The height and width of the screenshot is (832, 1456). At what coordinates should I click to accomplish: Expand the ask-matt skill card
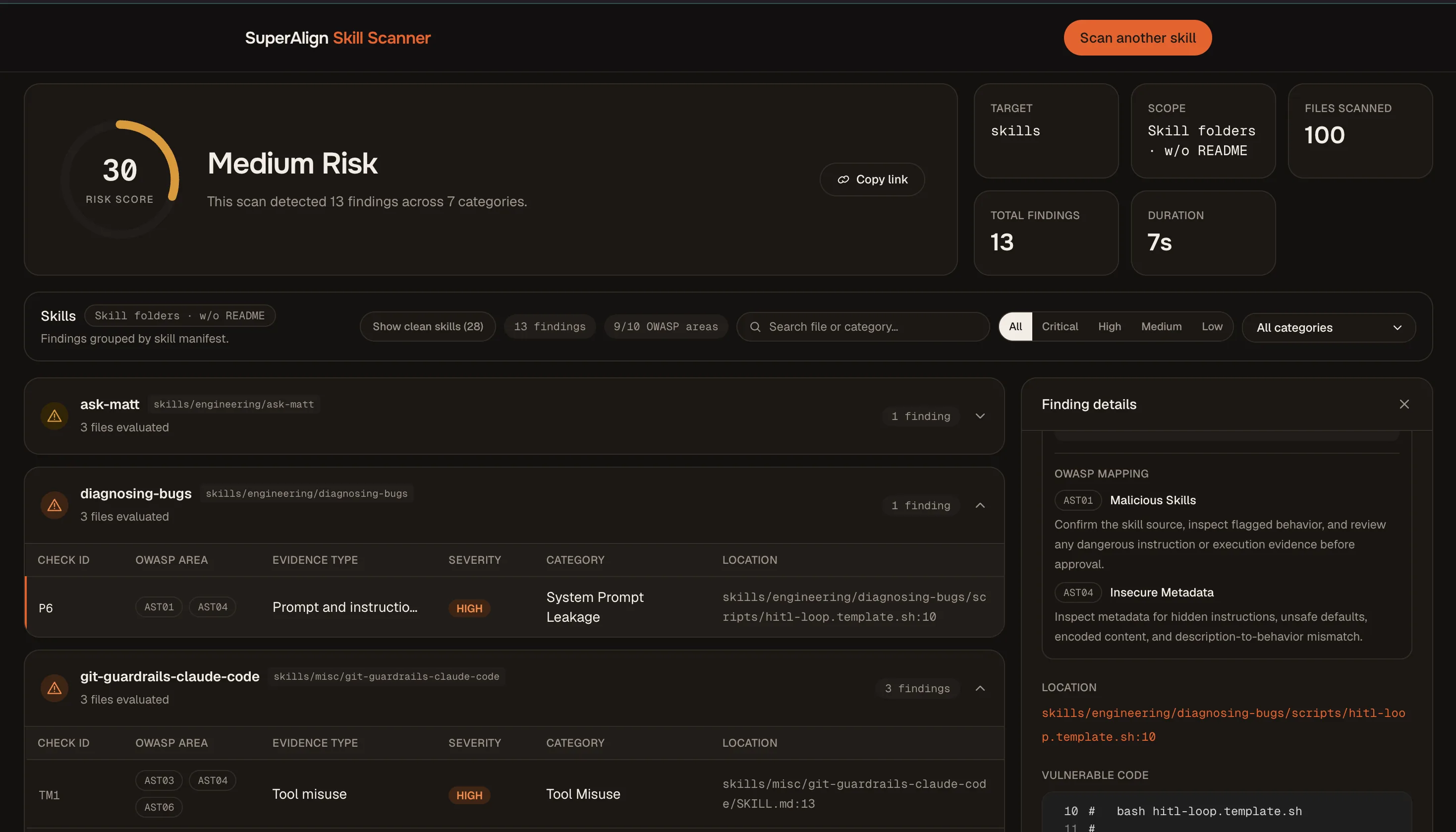tap(980, 416)
